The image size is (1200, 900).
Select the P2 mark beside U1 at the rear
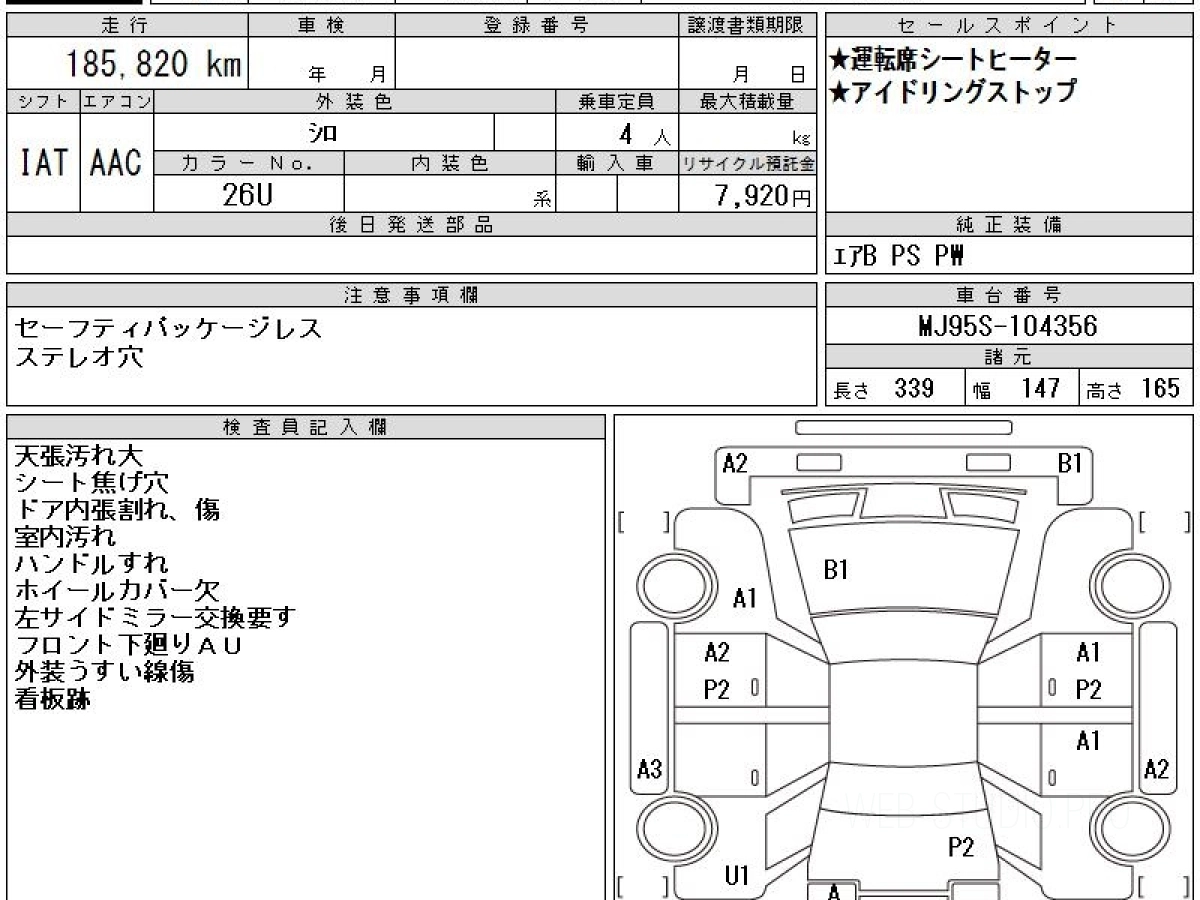(961, 848)
